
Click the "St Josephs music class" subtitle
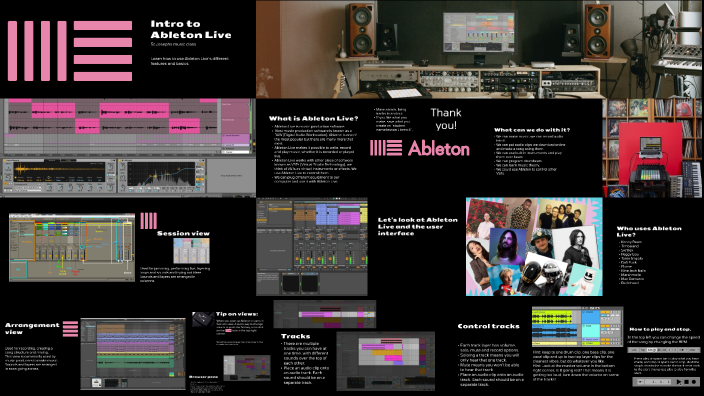click(173, 44)
